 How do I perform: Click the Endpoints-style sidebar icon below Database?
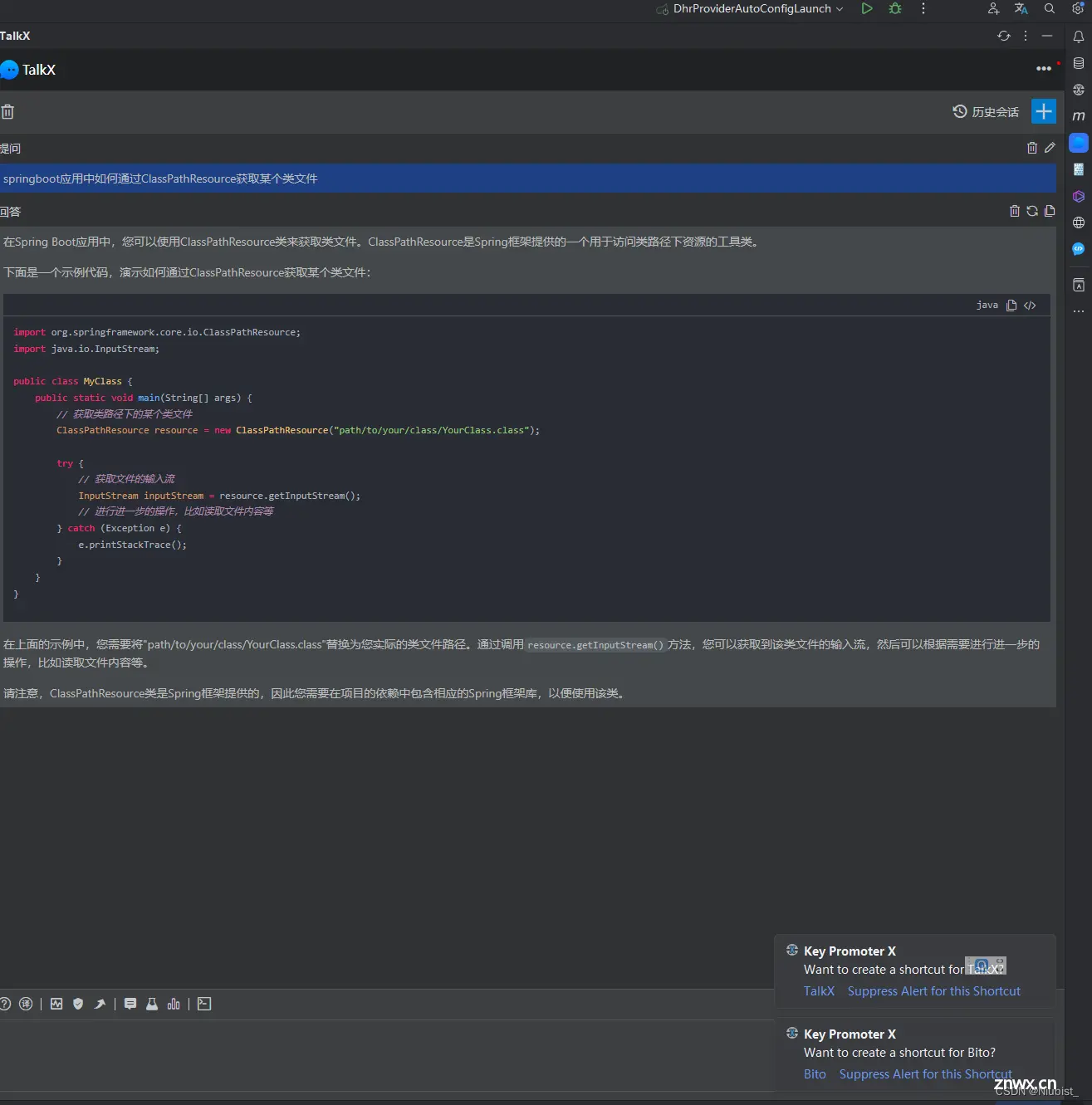coord(1079,90)
